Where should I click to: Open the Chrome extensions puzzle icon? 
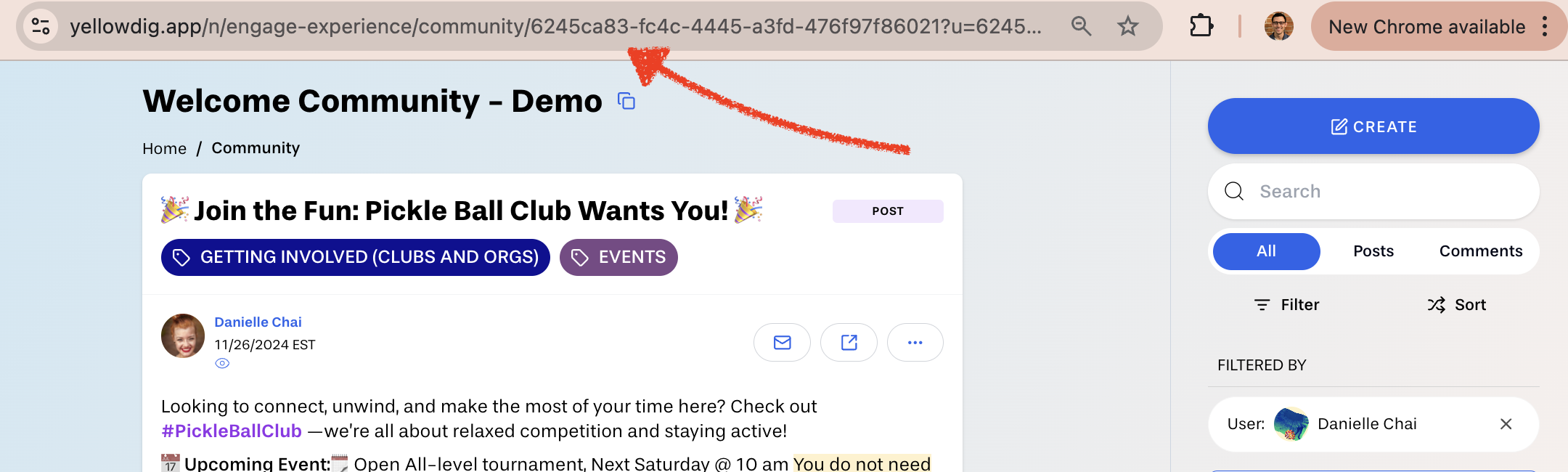click(1201, 27)
